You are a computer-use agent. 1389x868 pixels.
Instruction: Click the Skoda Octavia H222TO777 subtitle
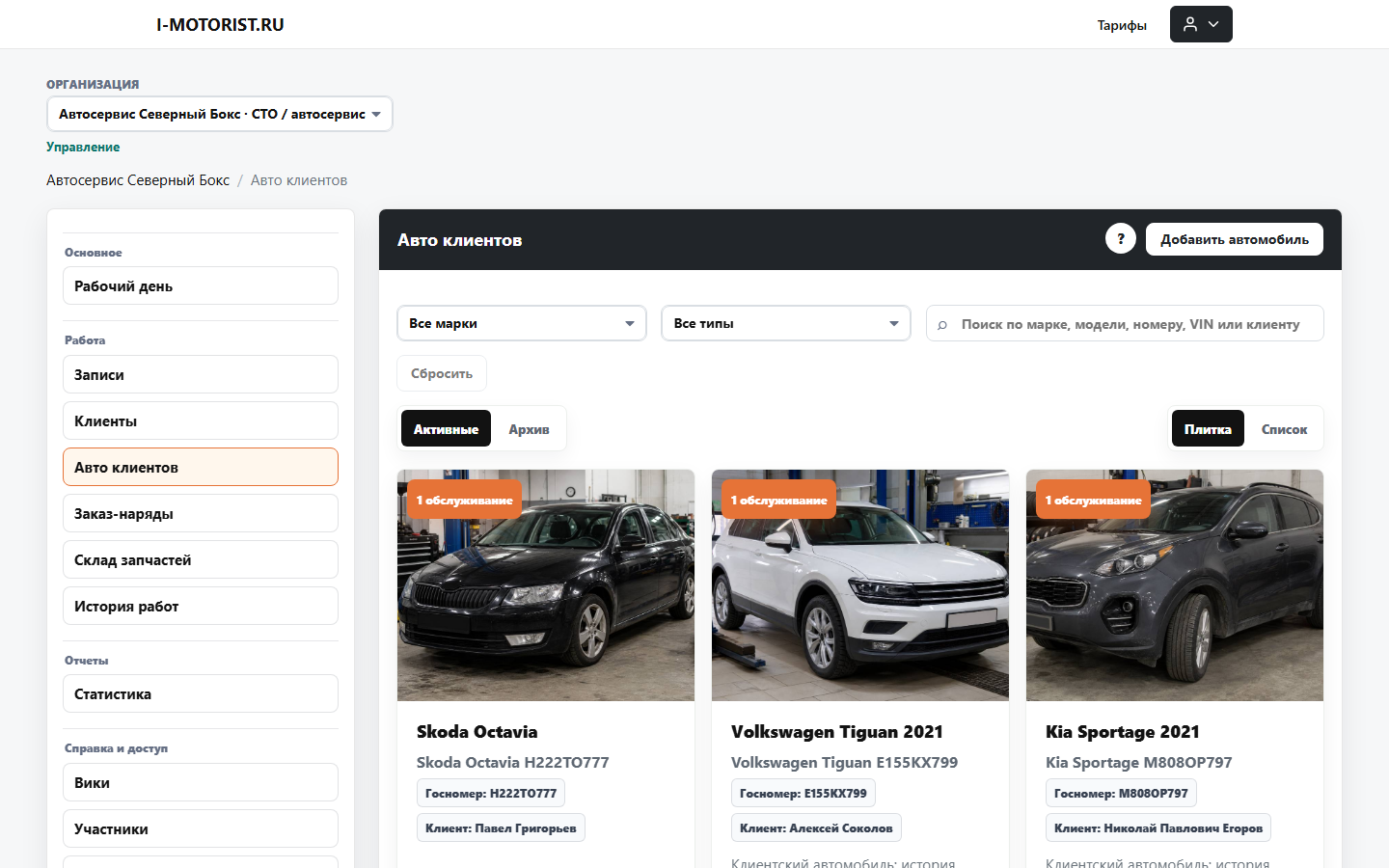pos(513,763)
